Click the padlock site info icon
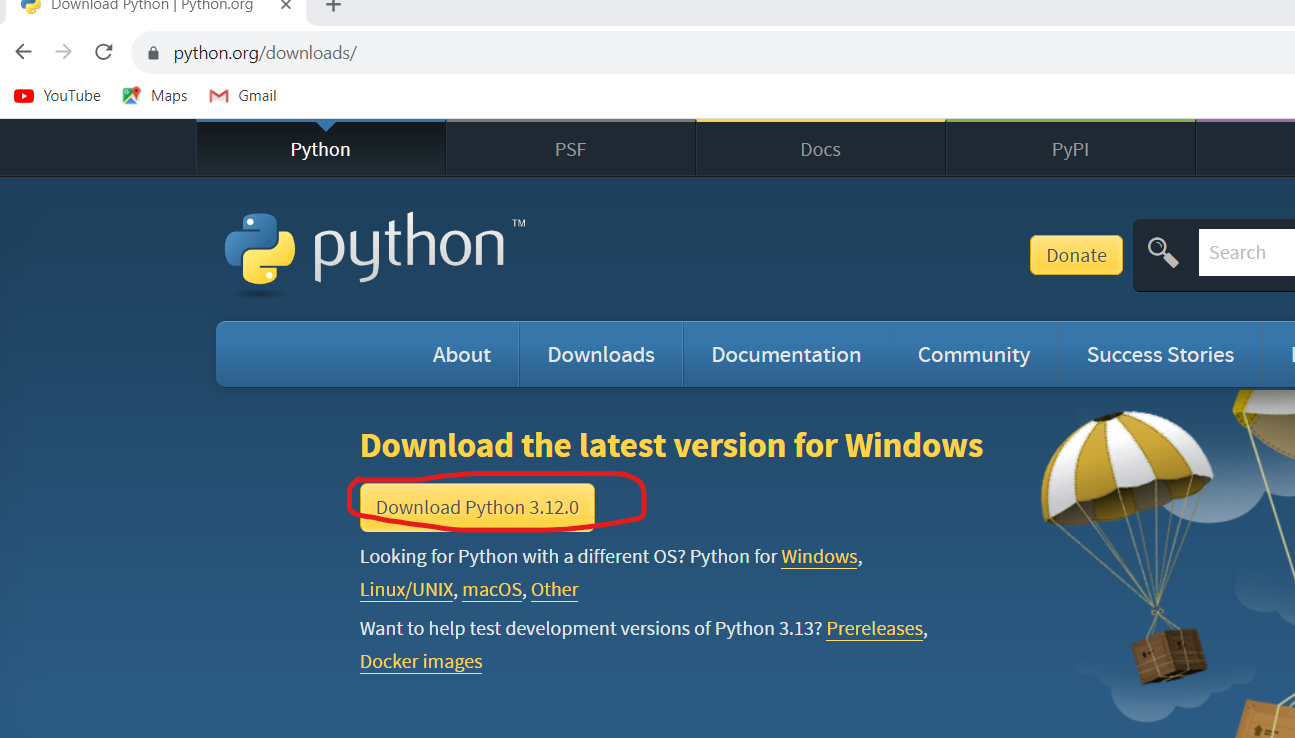The image size is (1295, 738). click(x=153, y=53)
